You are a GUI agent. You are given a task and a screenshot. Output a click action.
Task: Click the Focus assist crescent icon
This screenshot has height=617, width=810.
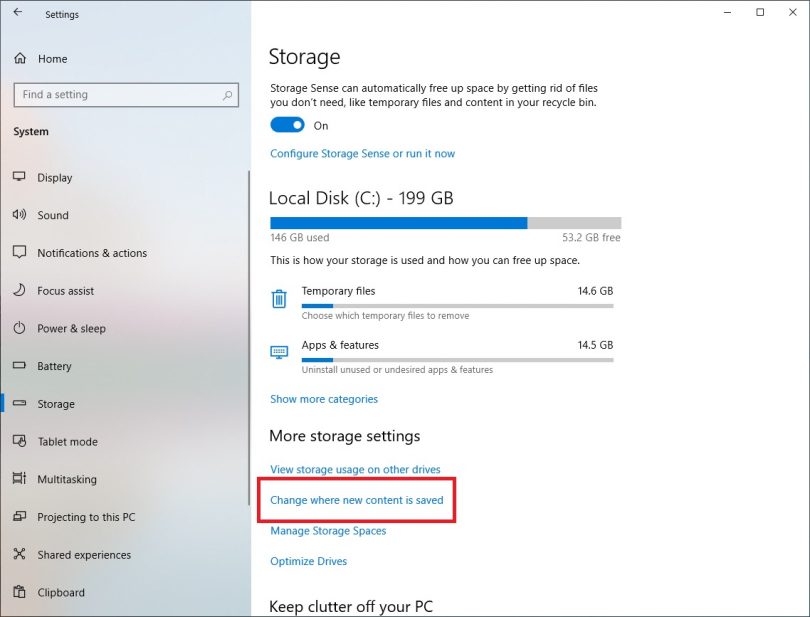click(x=21, y=290)
